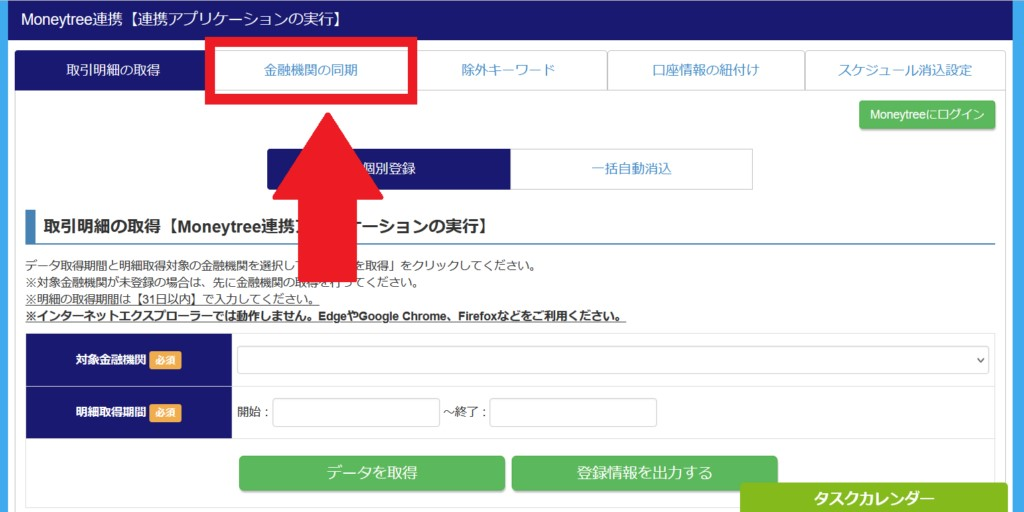Open the 除外キーワード tab
The image size is (1024, 512).
508,71
